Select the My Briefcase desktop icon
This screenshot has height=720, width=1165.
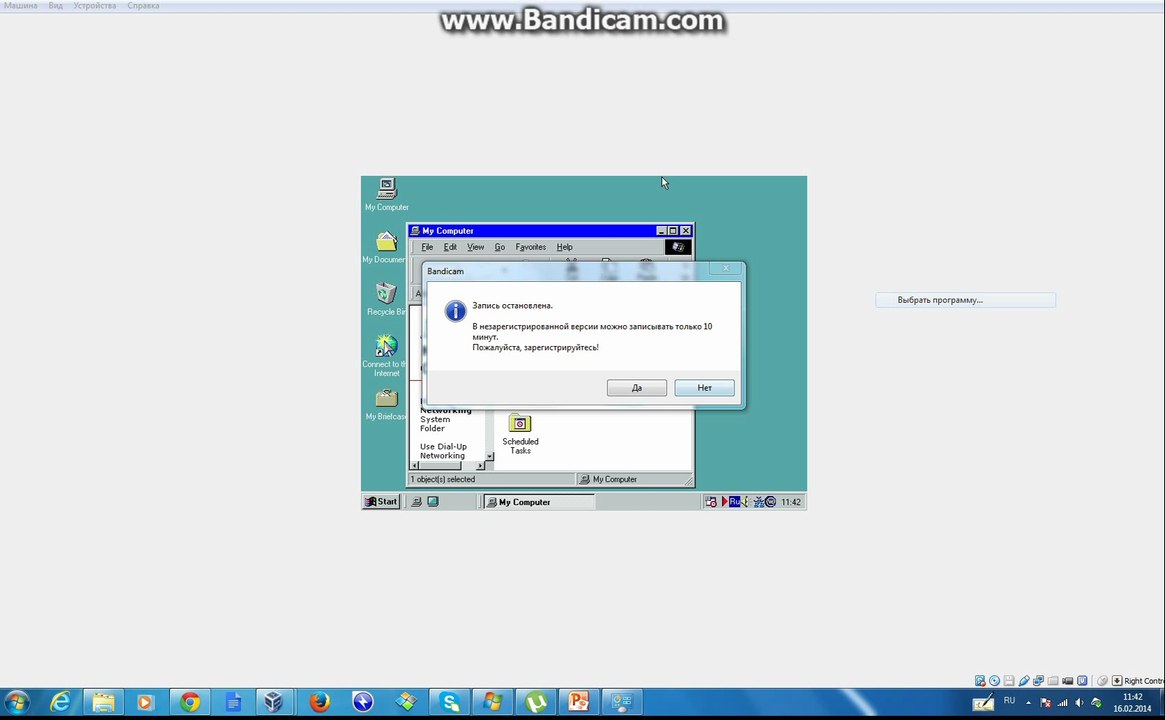(386, 405)
